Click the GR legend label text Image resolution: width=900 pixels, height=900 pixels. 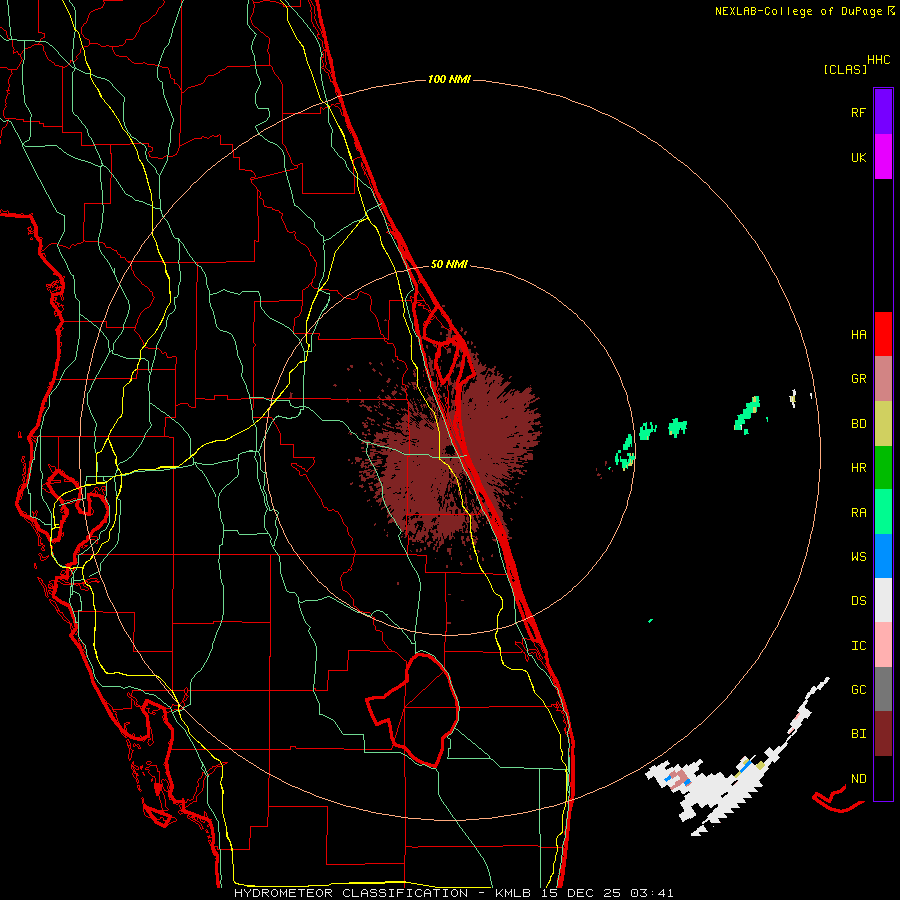(859, 379)
